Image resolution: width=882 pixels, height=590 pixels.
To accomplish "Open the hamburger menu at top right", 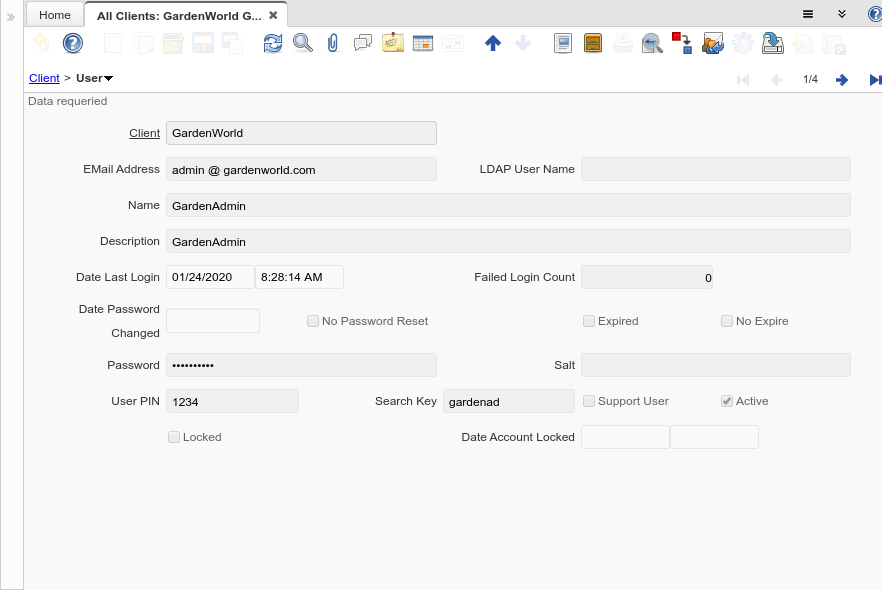I will click(808, 14).
